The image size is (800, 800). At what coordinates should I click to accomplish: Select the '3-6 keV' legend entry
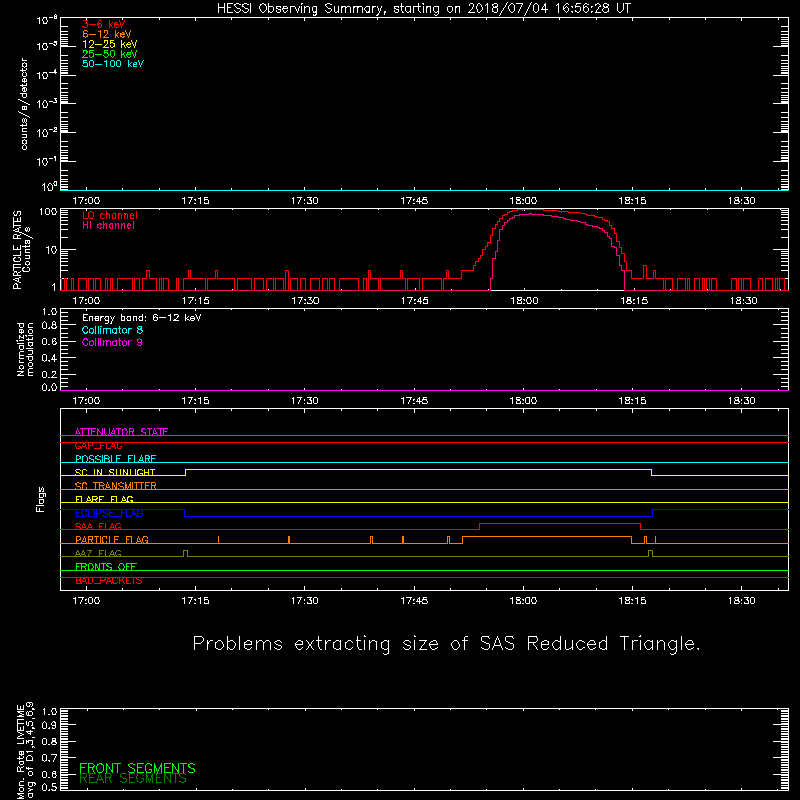103,24
